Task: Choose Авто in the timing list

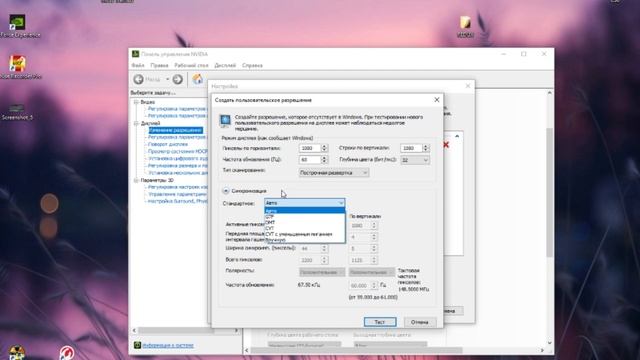Action: 304,211
